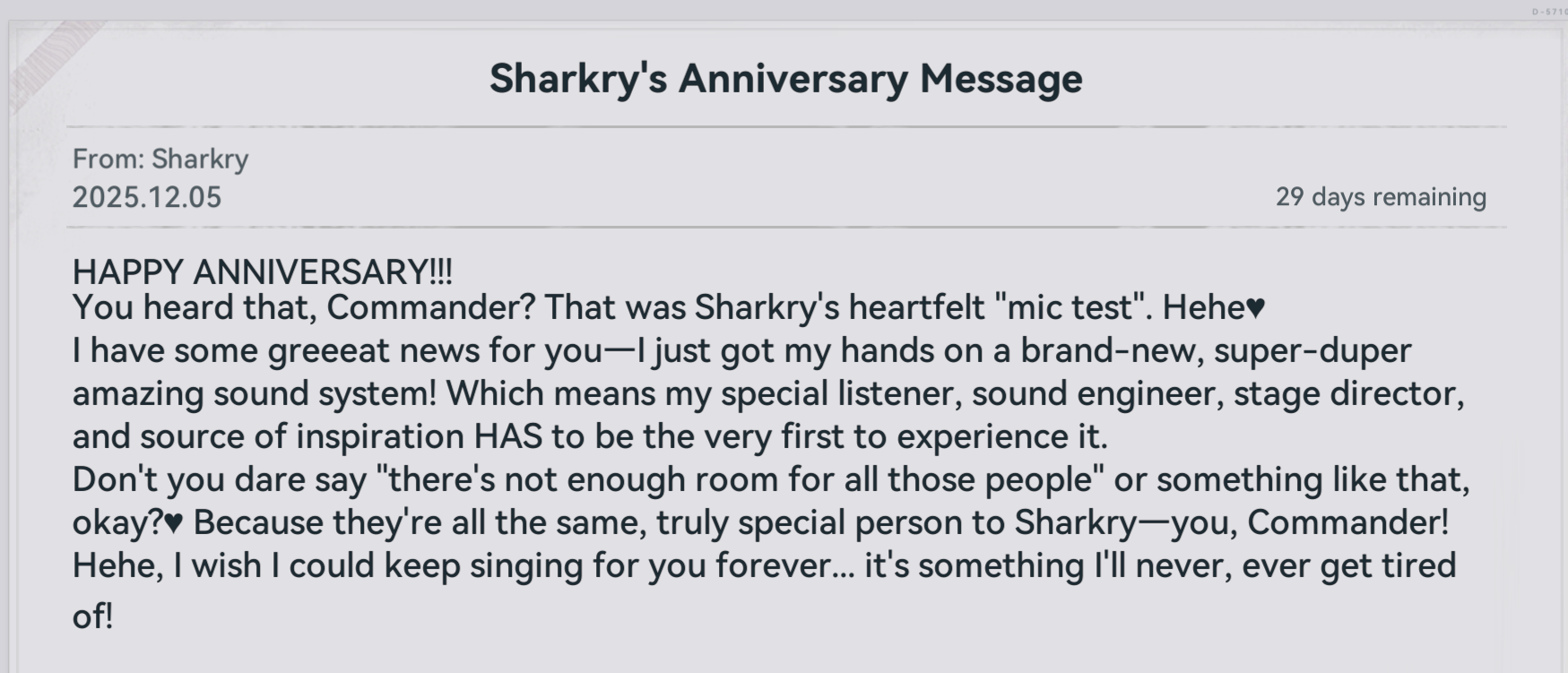Click the black heart after "Hehe"
The height and width of the screenshot is (673, 1568).
click(x=1255, y=308)
